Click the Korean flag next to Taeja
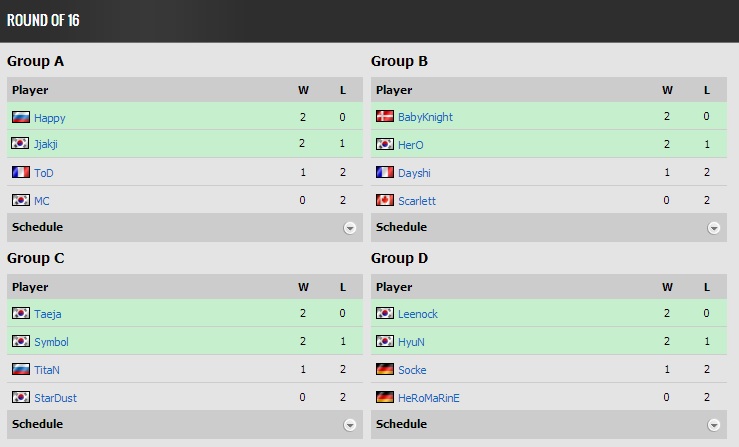 (21, 313)
